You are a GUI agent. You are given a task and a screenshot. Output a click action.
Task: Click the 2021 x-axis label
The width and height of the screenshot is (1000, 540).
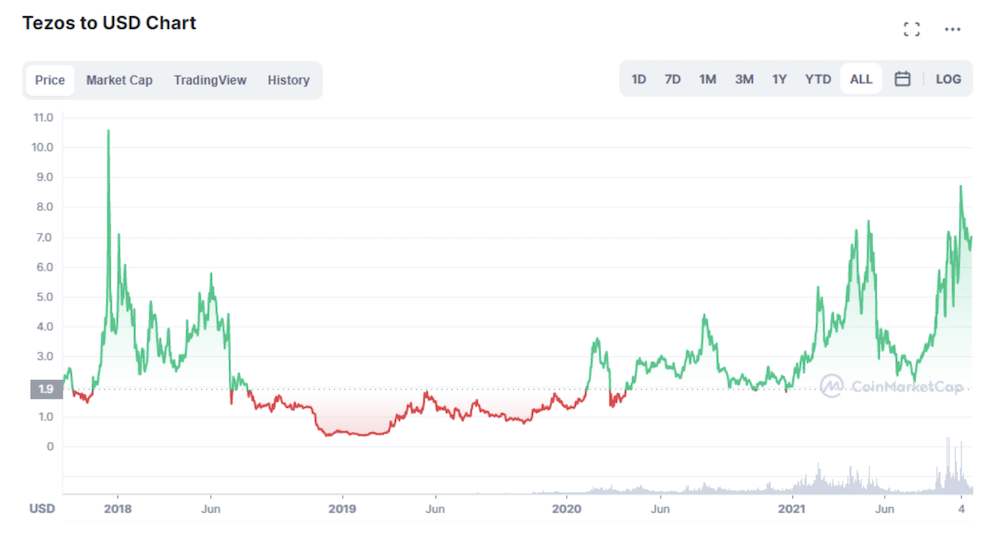click(x=791, y=509)
